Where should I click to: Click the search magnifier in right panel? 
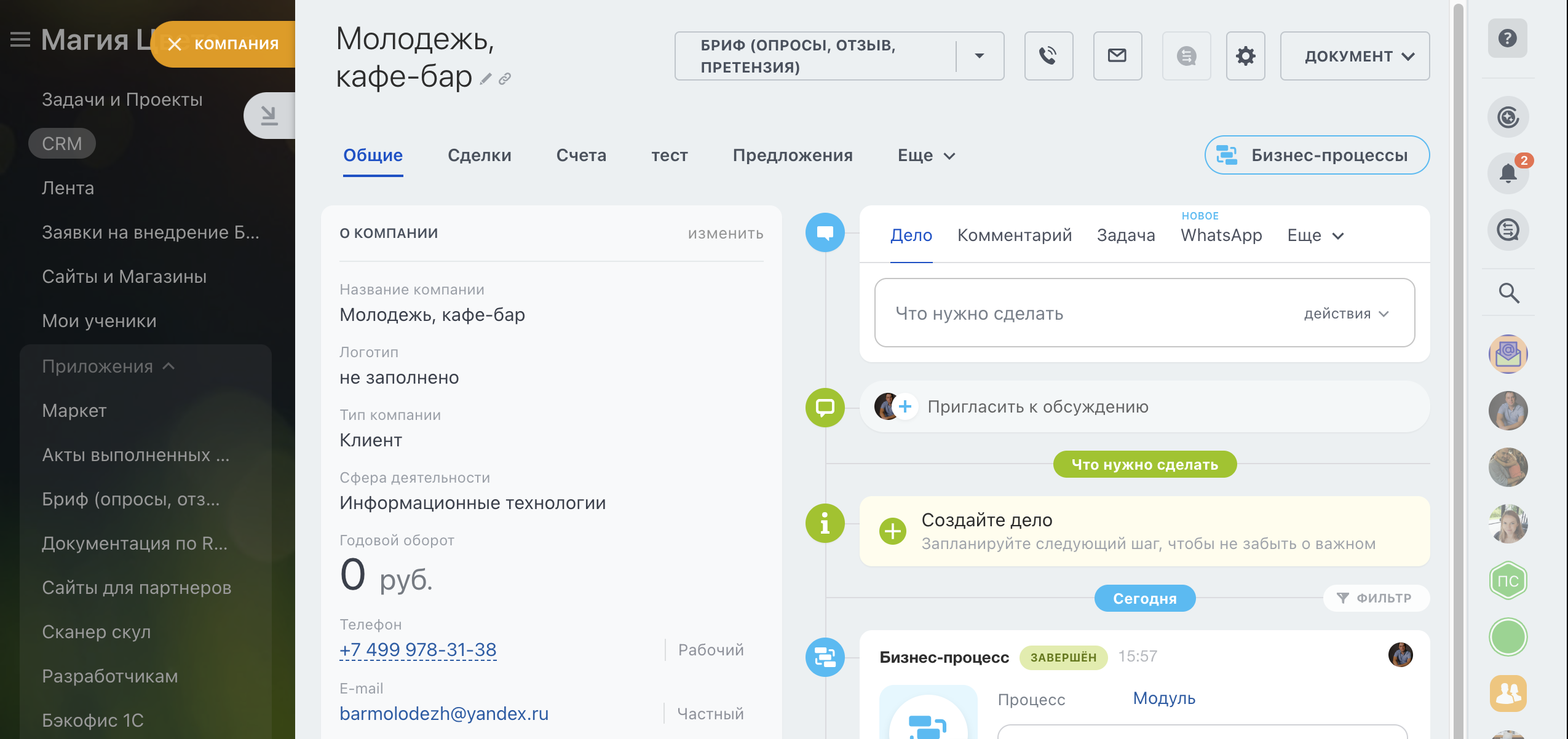(1508, 293)
